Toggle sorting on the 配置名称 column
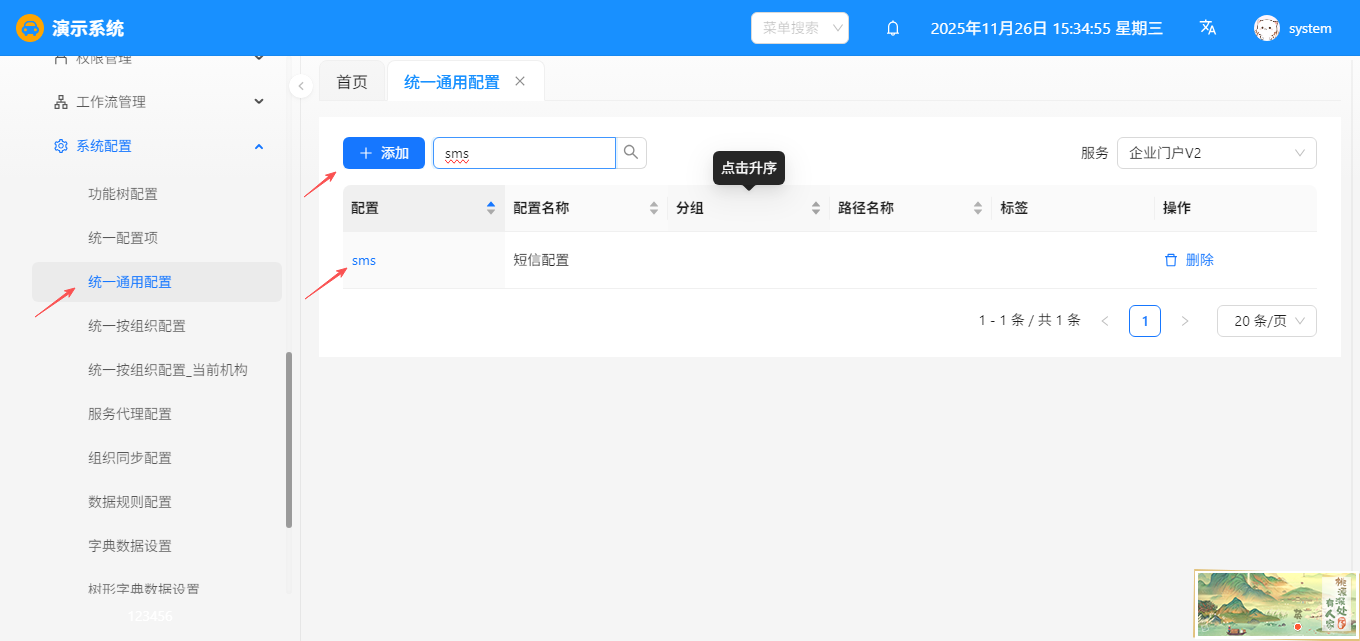 653,208
